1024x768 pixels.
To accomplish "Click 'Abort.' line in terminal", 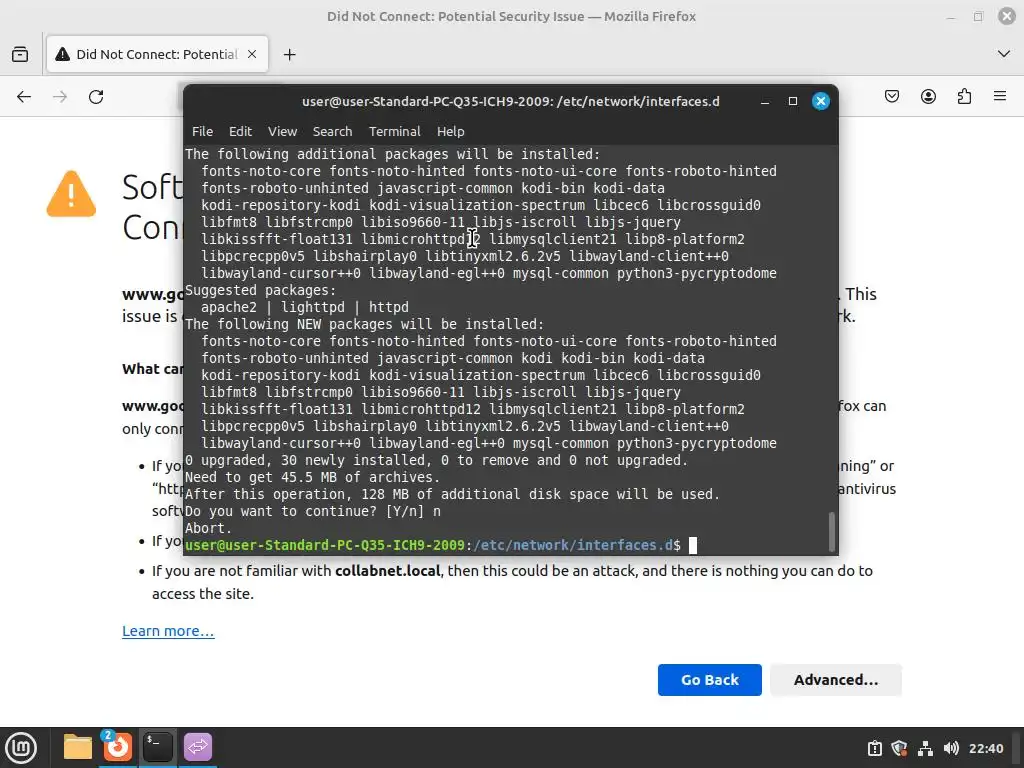I will pyautogui.click(x=208, y=528).
